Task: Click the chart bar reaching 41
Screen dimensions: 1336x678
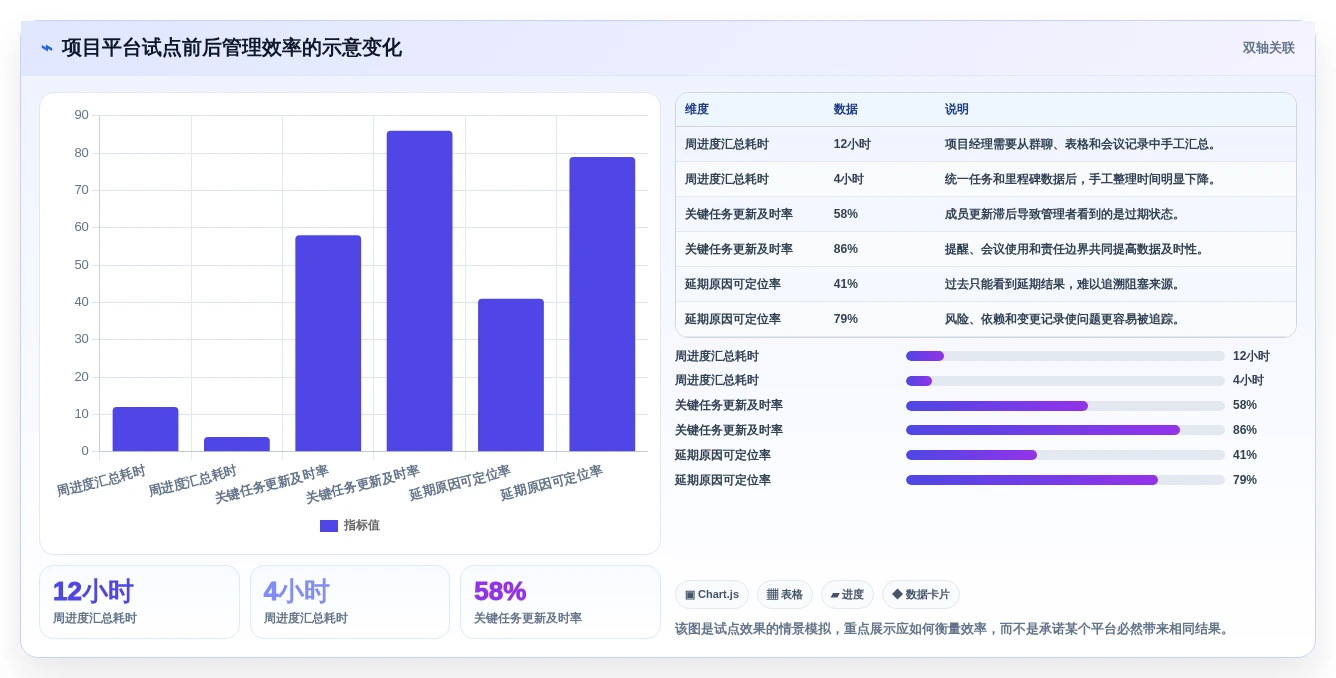Action: 511,375
